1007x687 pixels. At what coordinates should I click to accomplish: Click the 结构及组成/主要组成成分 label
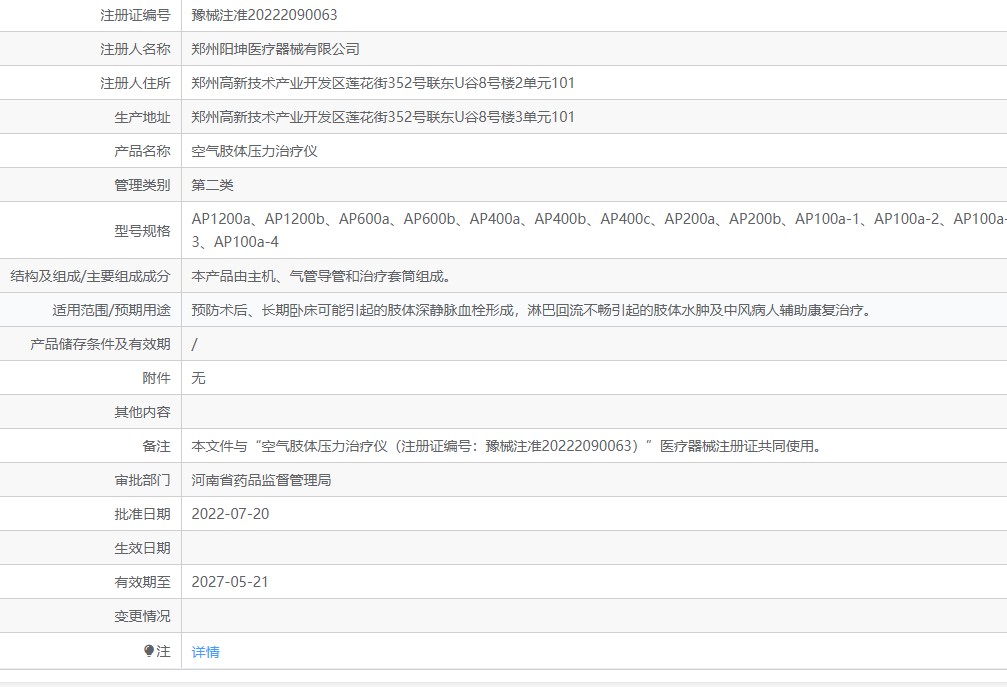[91, 276]
